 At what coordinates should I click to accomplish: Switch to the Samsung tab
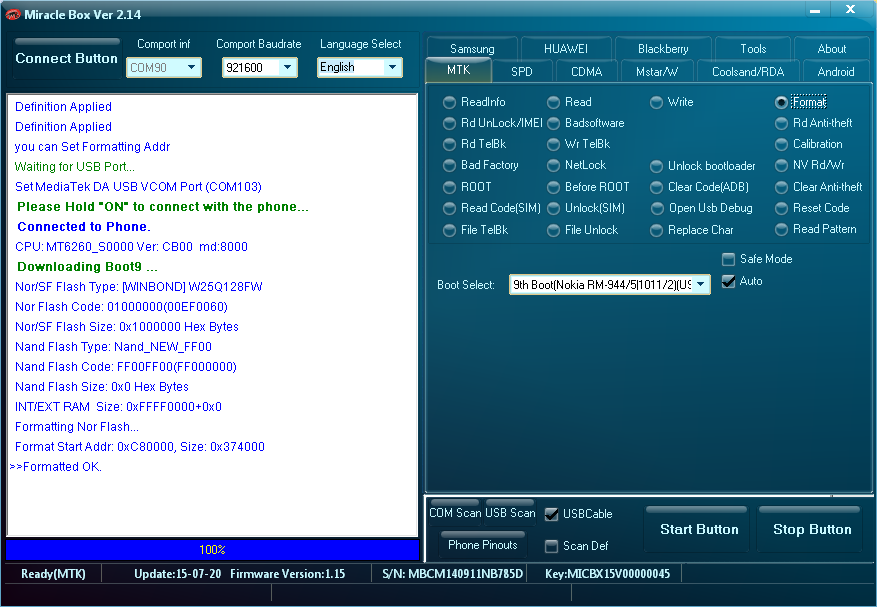coord(472,49)
